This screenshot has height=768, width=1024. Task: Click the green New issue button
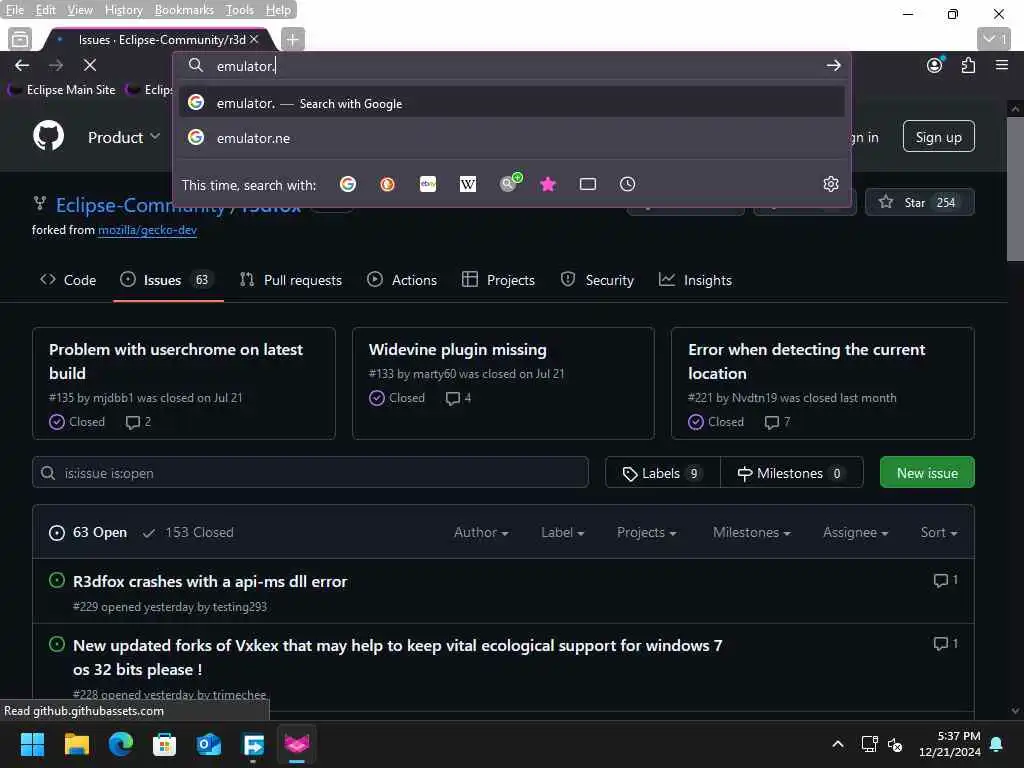[927, 472]
